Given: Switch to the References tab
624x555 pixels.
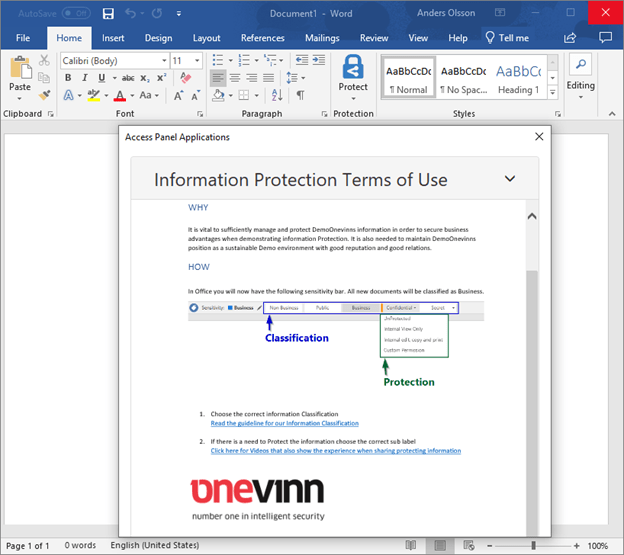Looking at the screenshot, I should [x=262, y=38].
